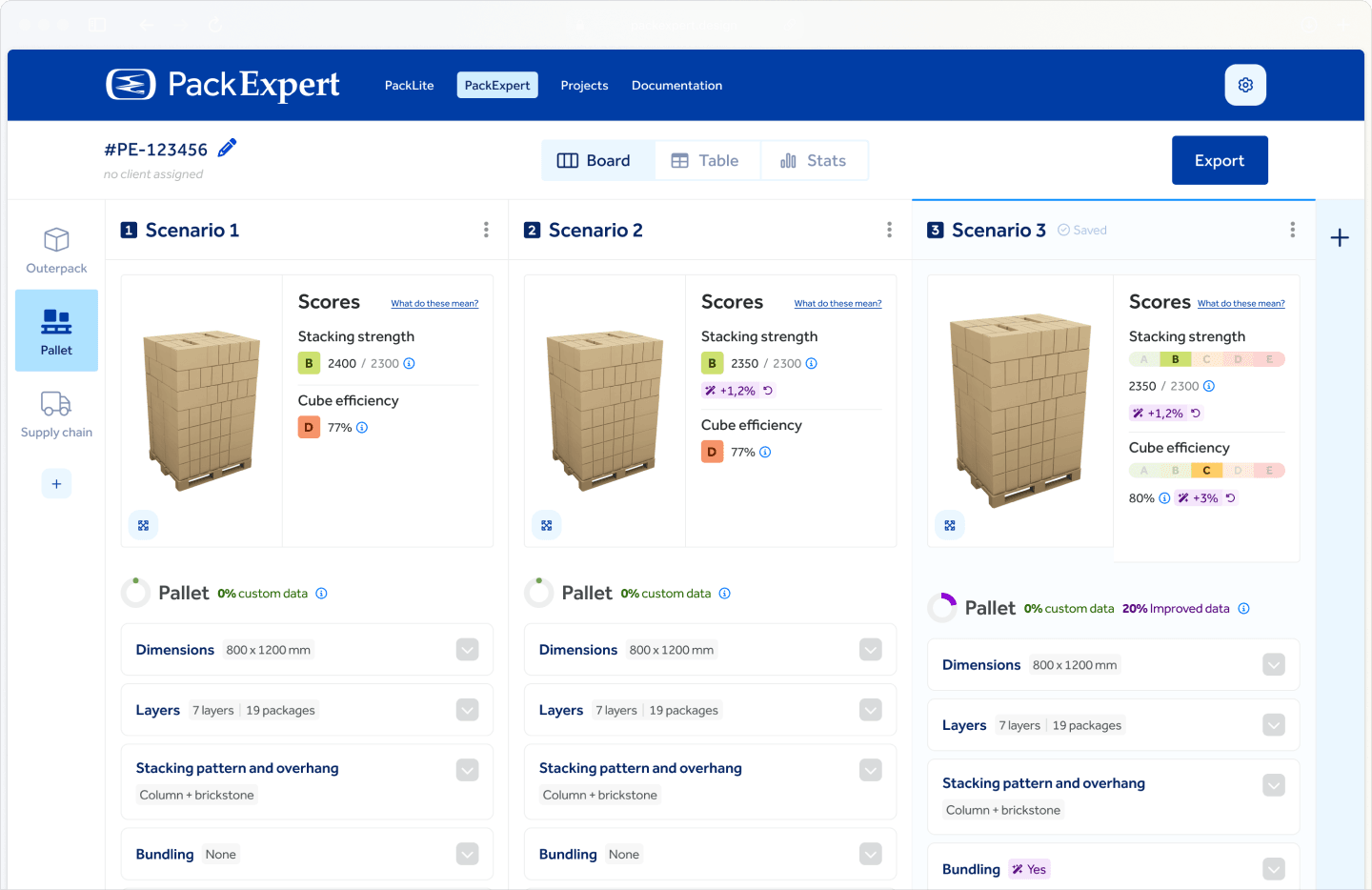
Task: Switch to the Table view tab
Action: 707,161
